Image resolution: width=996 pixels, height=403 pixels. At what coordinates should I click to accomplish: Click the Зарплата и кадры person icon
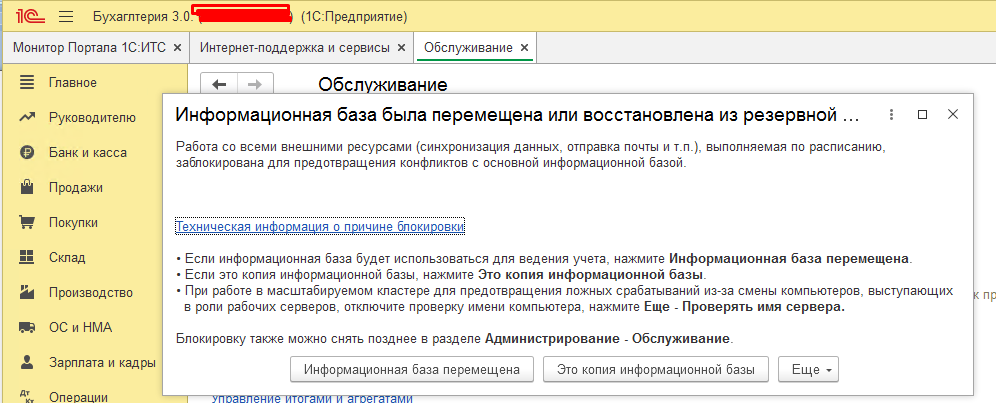coord(27,362)
